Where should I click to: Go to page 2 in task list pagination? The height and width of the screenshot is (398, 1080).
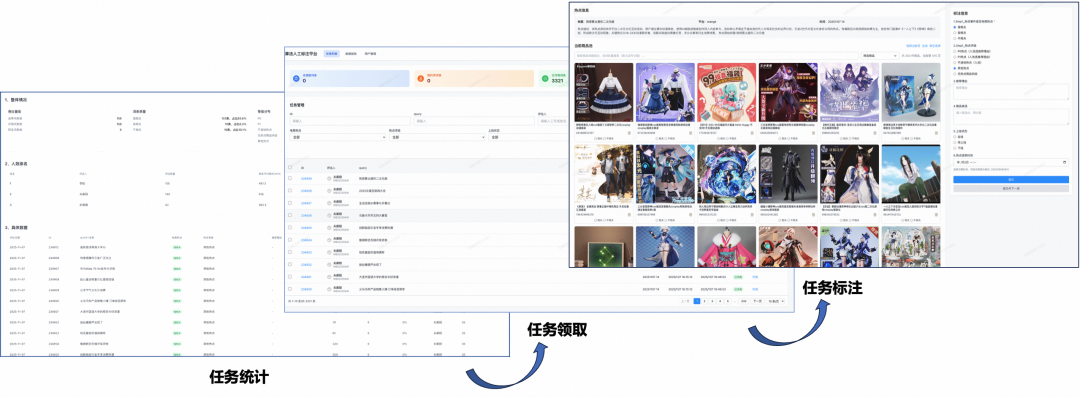705,301
